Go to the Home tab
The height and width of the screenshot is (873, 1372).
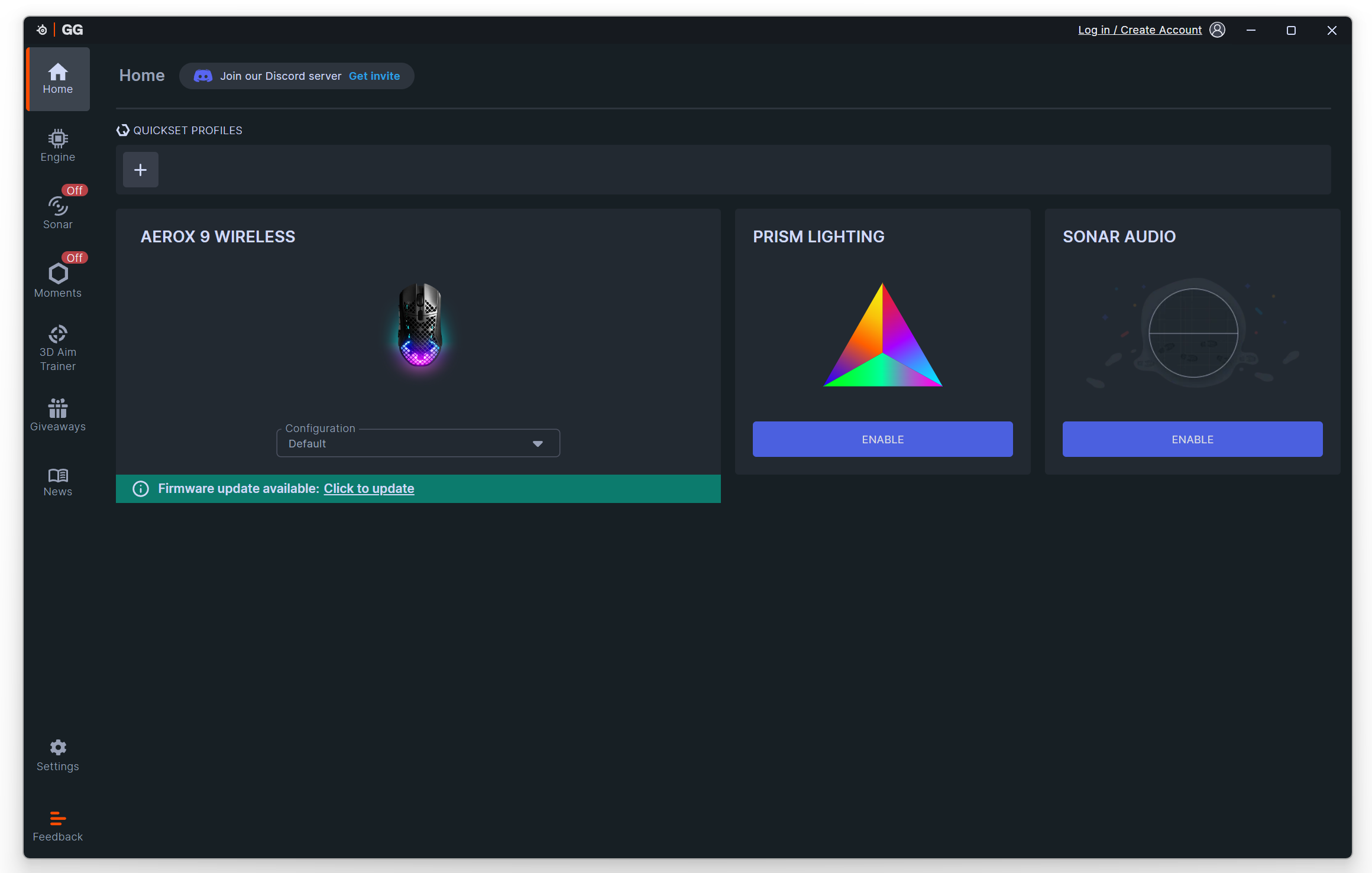click(x=57, y=79)
